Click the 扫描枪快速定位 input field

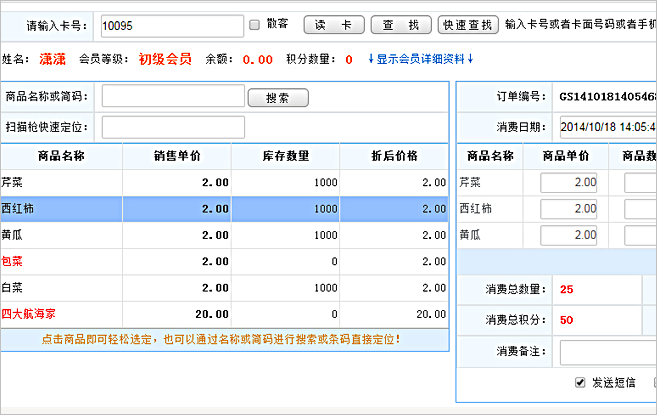[x=173, y=127]
